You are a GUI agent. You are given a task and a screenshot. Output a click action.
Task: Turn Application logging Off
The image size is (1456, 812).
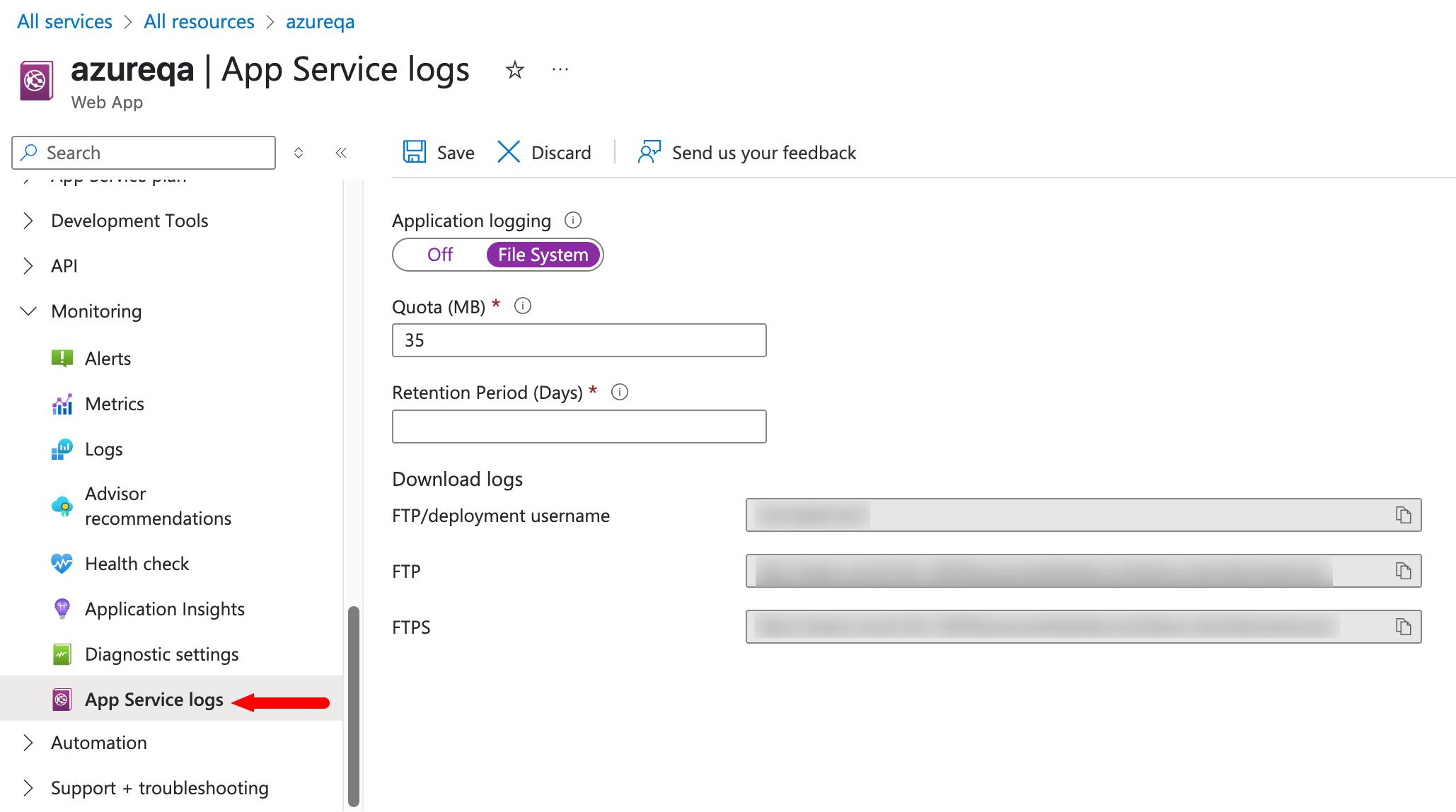[x=440, y=255]
